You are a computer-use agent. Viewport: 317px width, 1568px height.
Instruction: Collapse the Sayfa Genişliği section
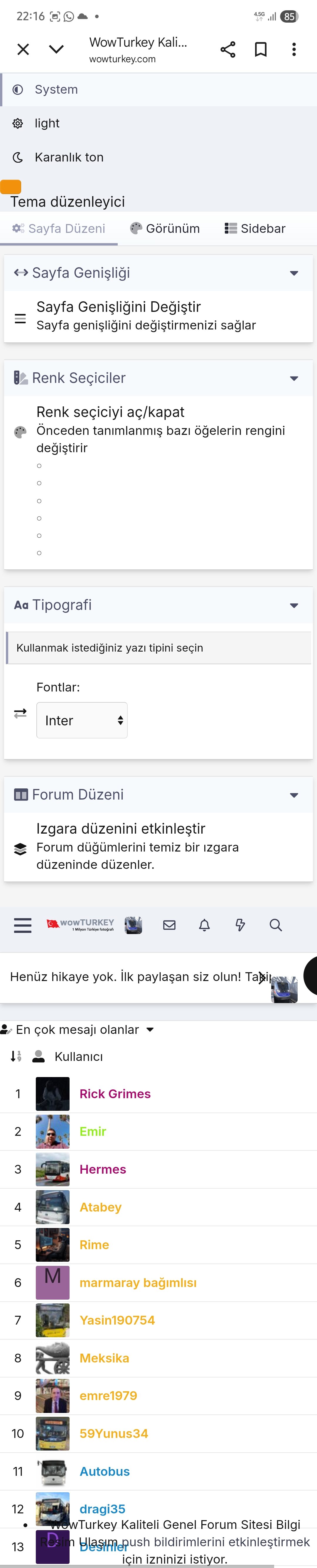point(294,273)
